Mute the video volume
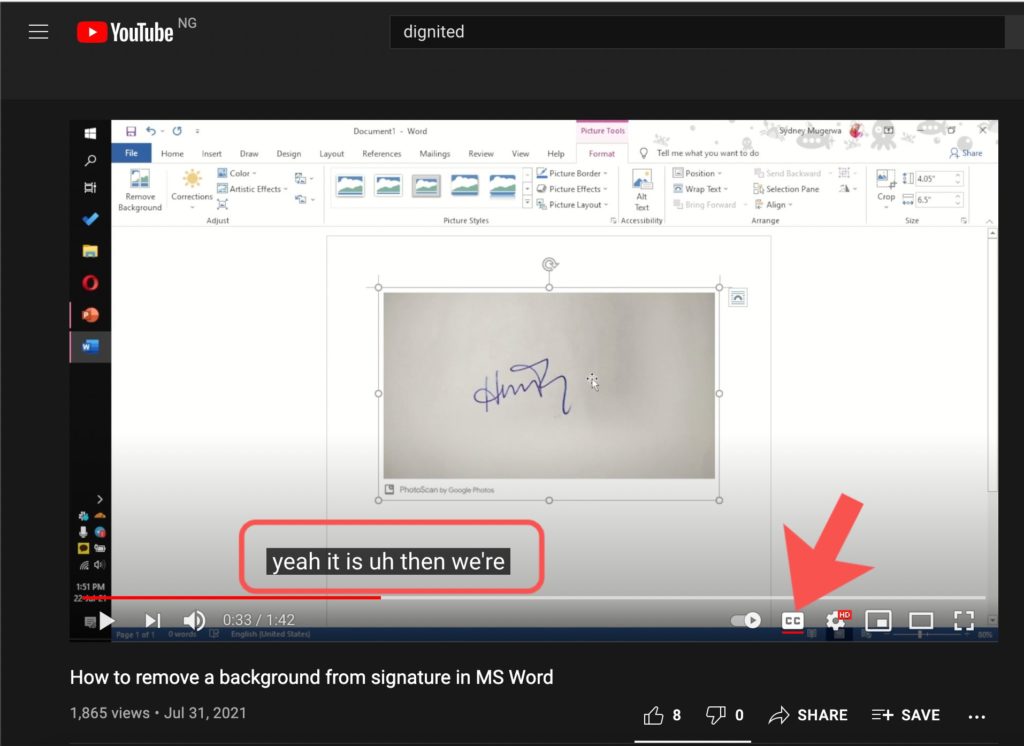Viewport: 1024px width, 746px height. coord(194,621)
